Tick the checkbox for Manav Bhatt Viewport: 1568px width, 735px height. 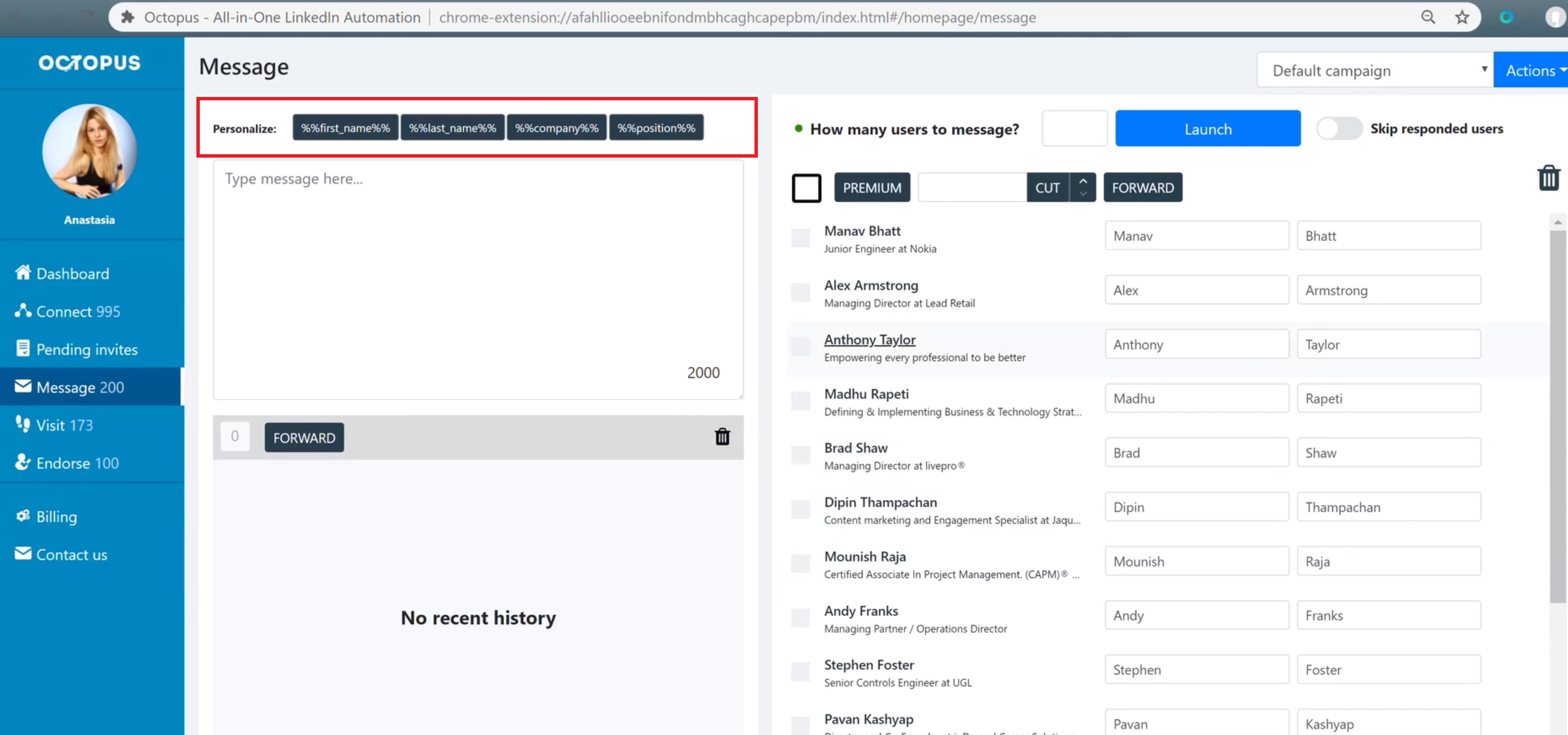point(800,238)
